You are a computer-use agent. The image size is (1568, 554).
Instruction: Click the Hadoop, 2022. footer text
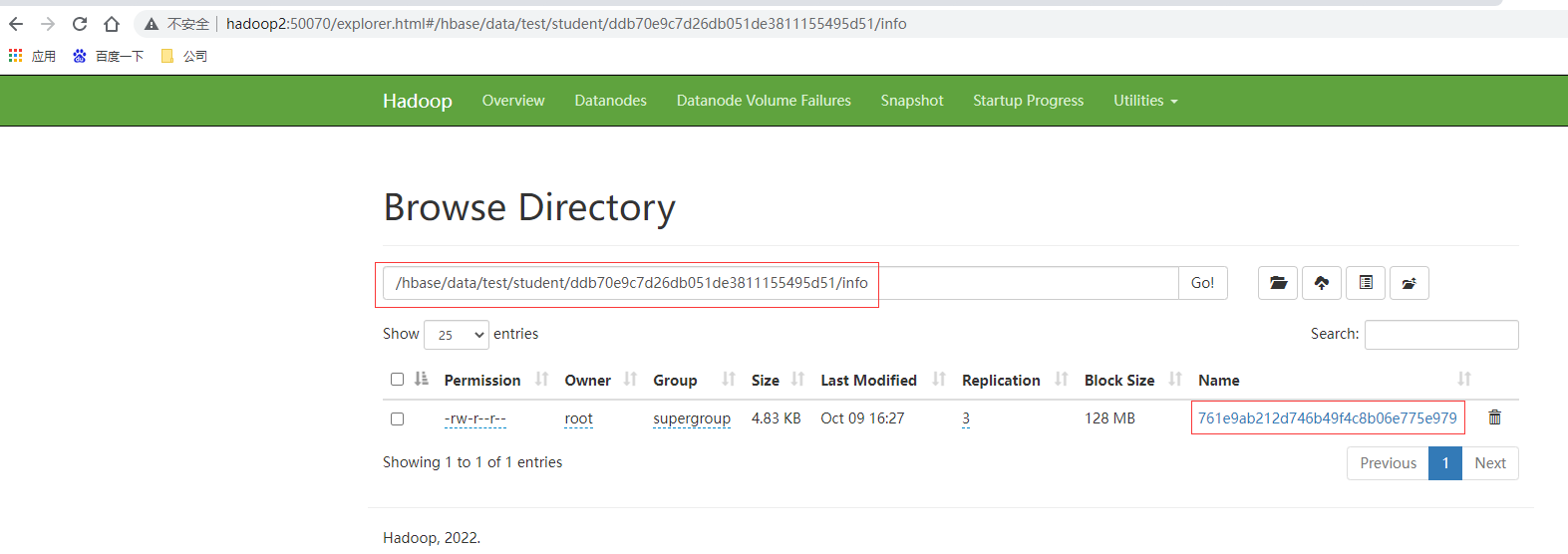tap(432, 538)
